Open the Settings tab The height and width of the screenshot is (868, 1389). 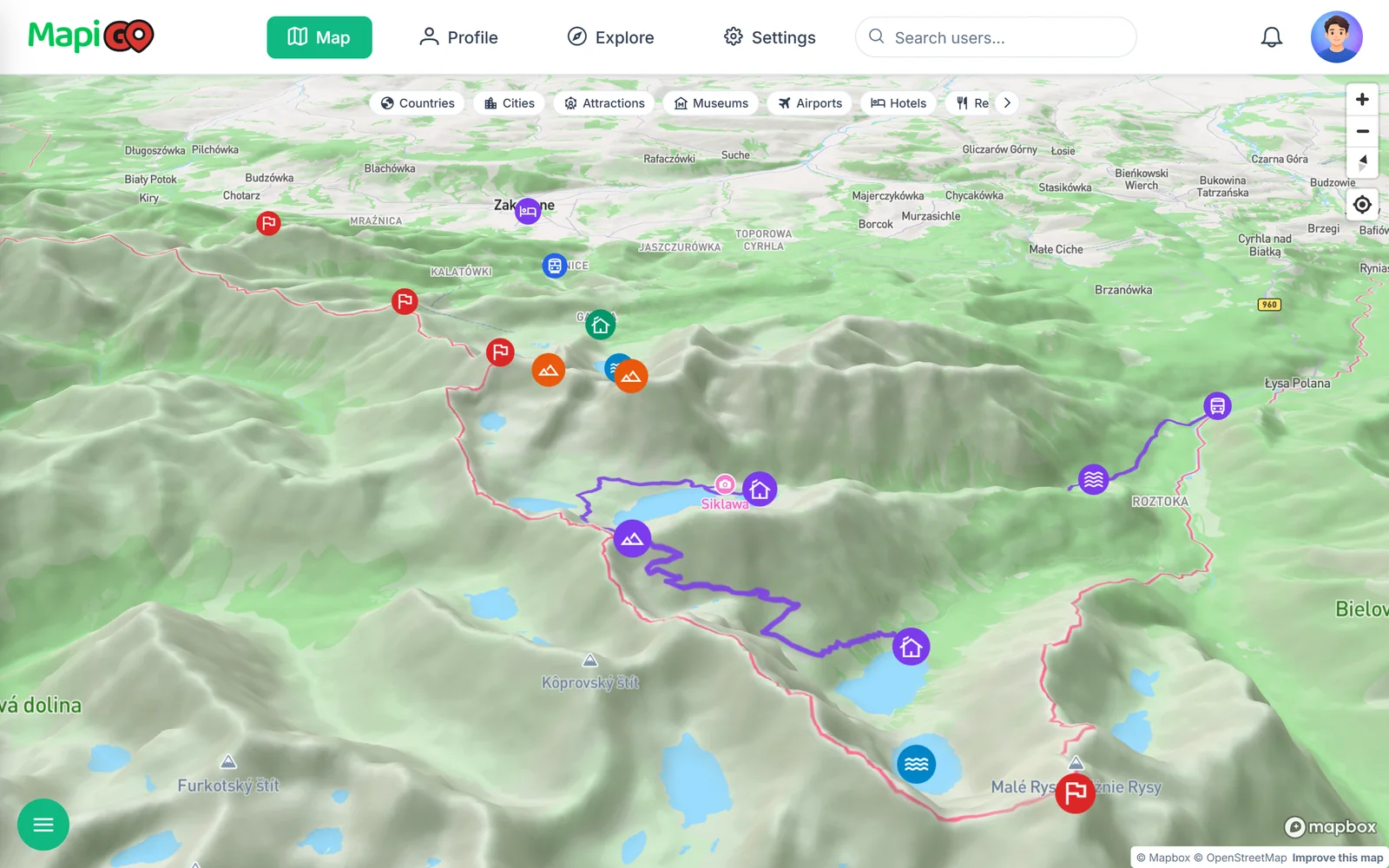pyautogui.click(x=769, y=37)
